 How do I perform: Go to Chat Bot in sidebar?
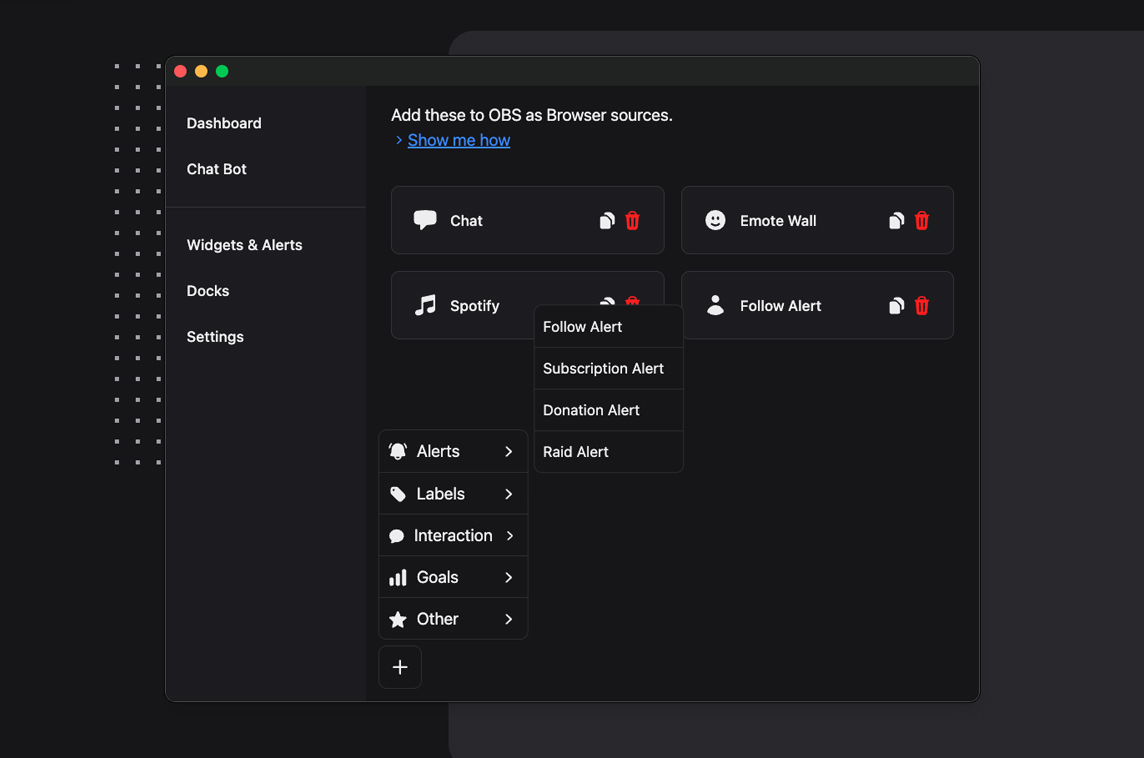[x=216, y=169]
